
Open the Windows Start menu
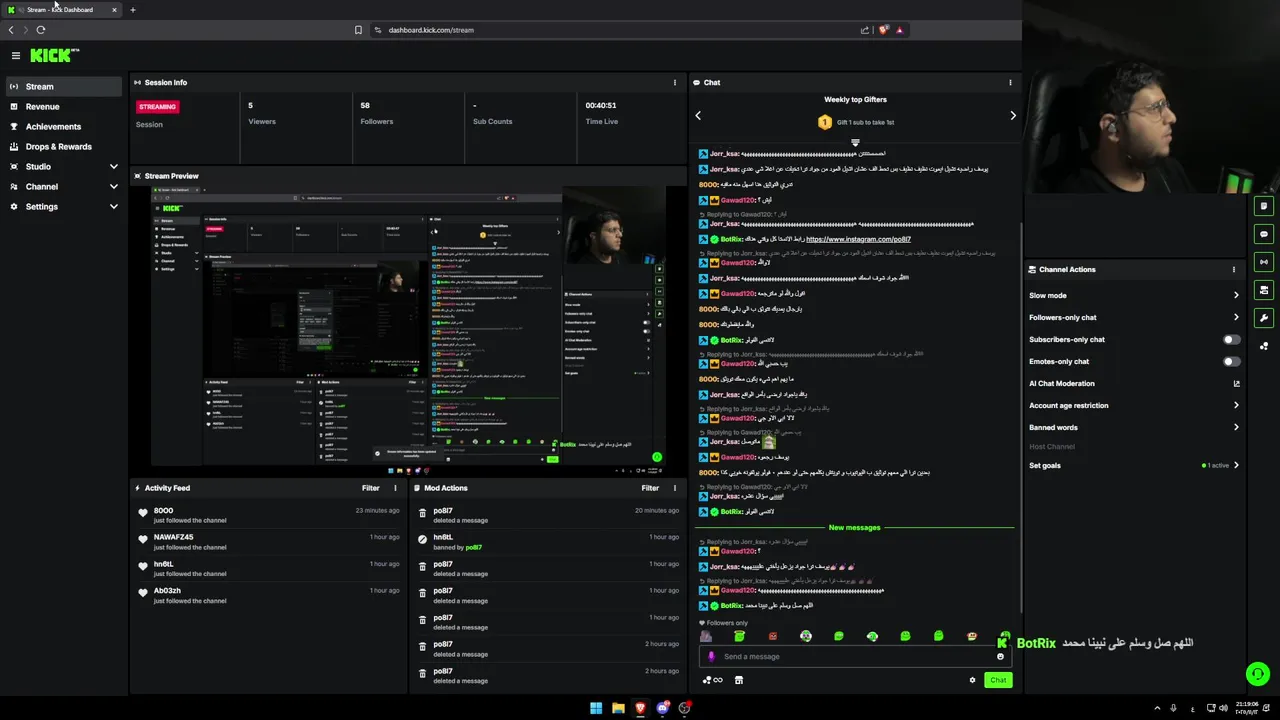click(596, 708)
